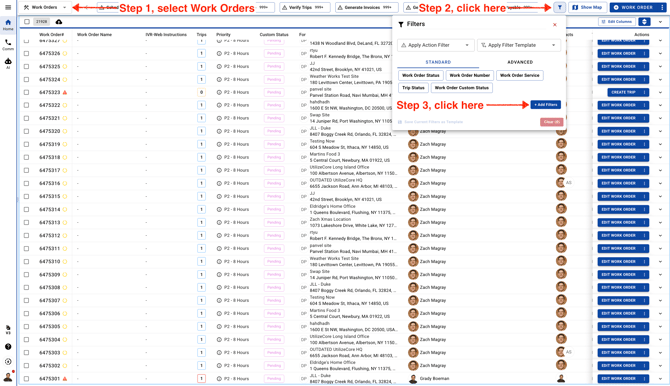The height and width of the screenshot is (386, 670).
Task: Click the Show Map button
Action: pos(588,7)
